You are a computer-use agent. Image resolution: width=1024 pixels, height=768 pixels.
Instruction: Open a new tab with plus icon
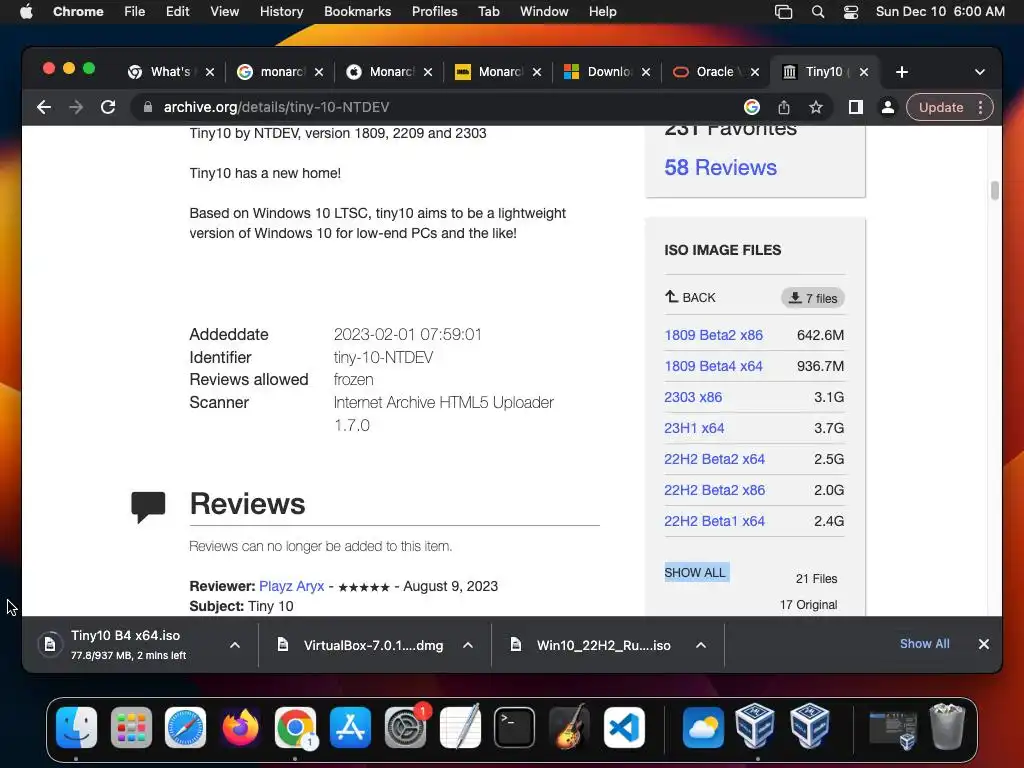902,72
